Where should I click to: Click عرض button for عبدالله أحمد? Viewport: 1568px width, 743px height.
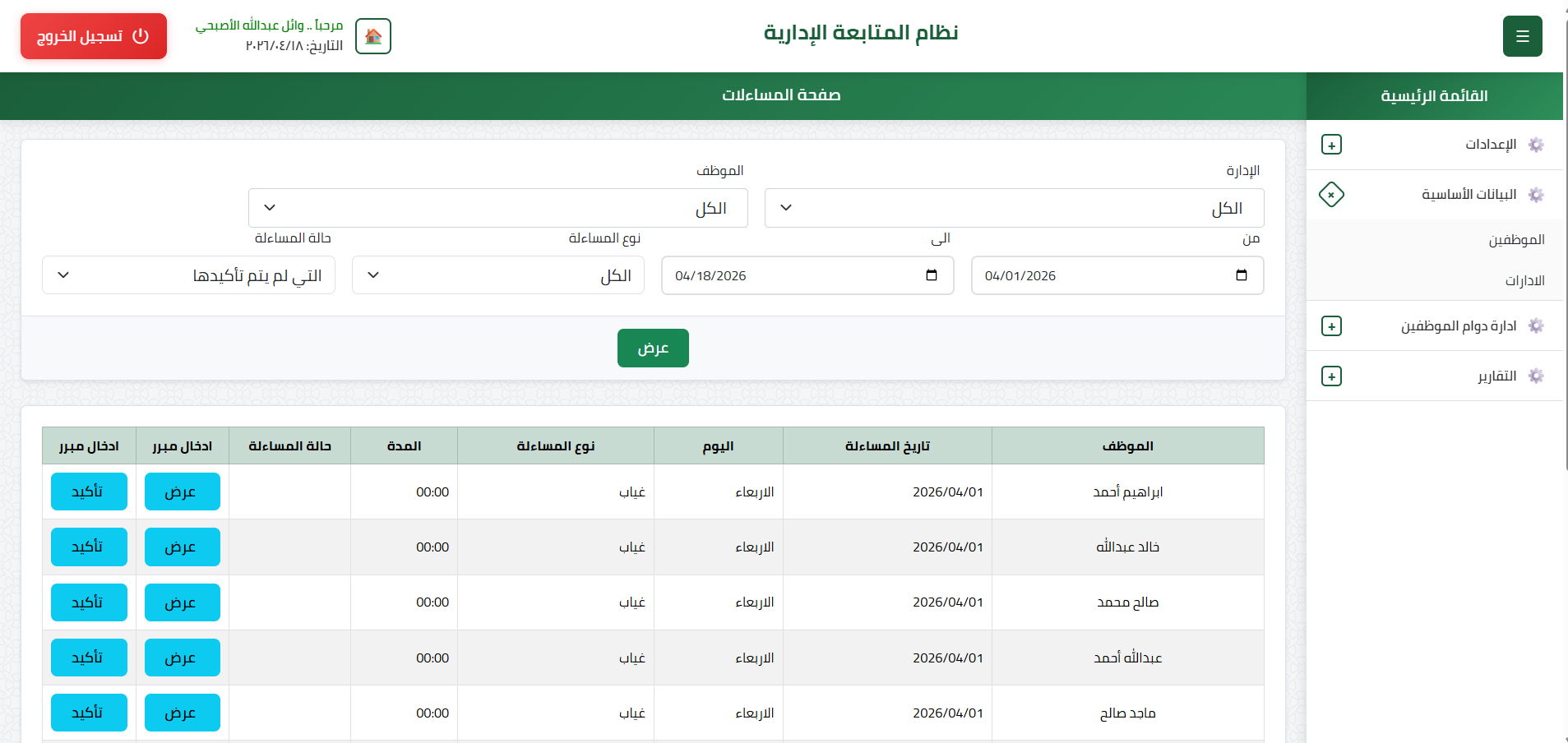click(x=183, y=658)
